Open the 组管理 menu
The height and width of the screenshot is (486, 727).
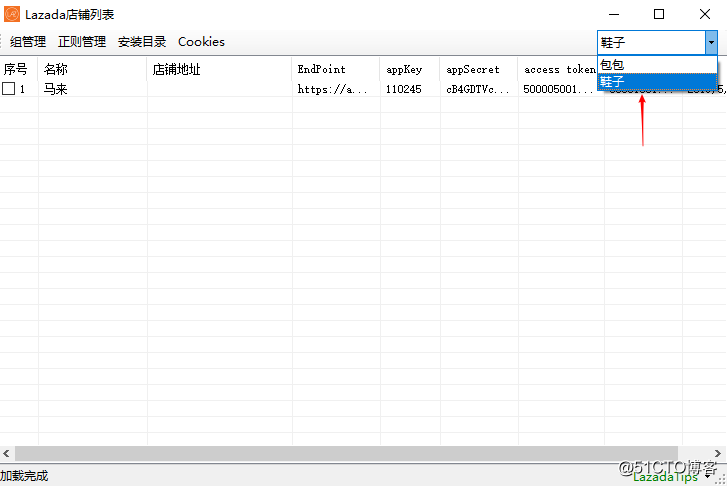pyautogui.click(x=28, y=42)
